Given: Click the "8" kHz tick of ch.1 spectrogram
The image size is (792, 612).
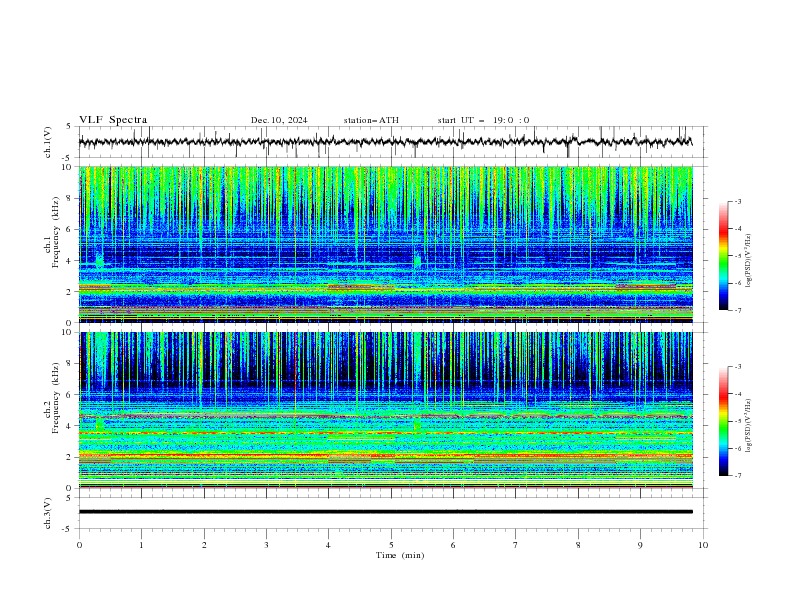Looking at the screenshot, I should 70,198.
